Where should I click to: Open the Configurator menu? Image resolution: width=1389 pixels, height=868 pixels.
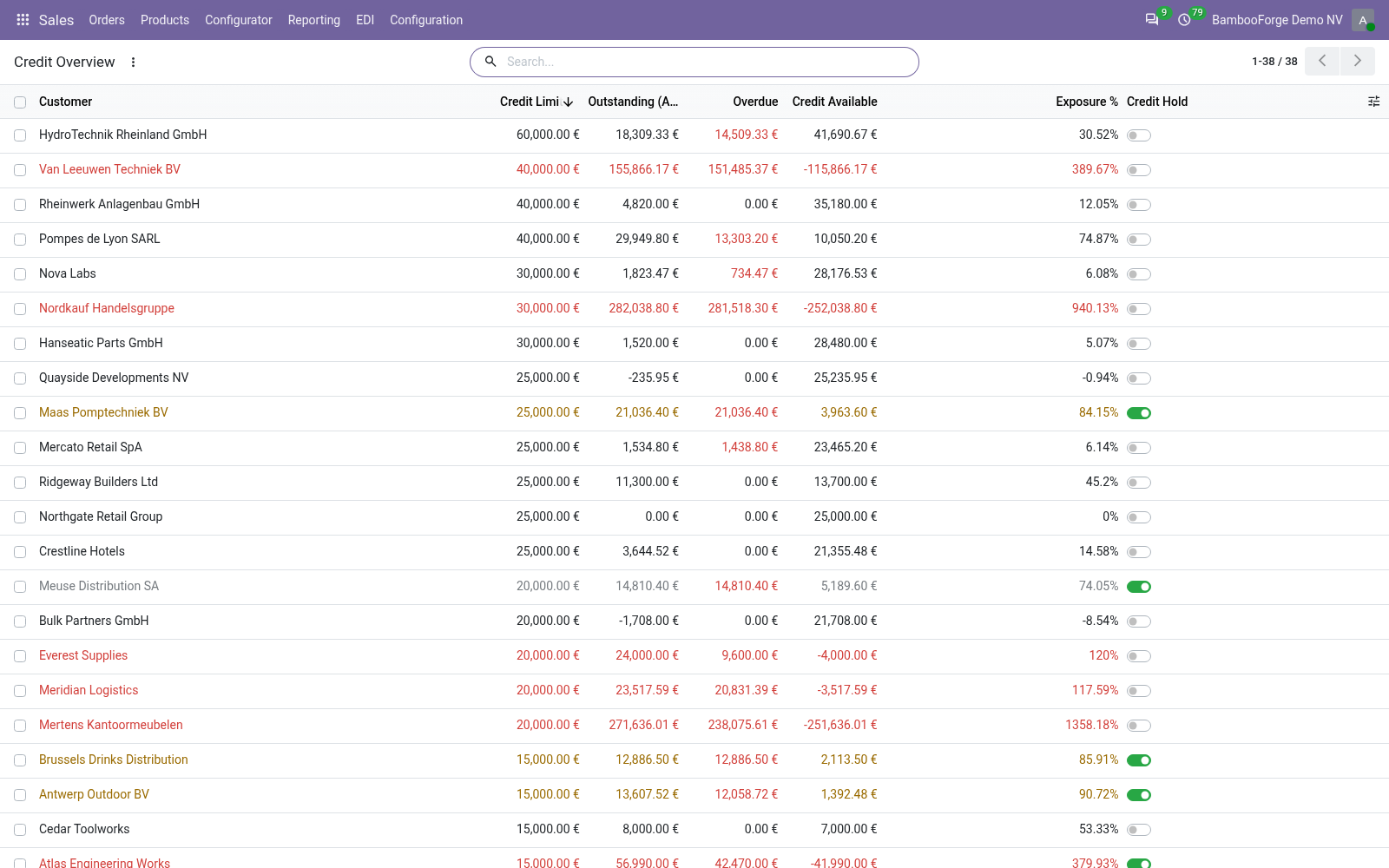click(x=239, y=20)
